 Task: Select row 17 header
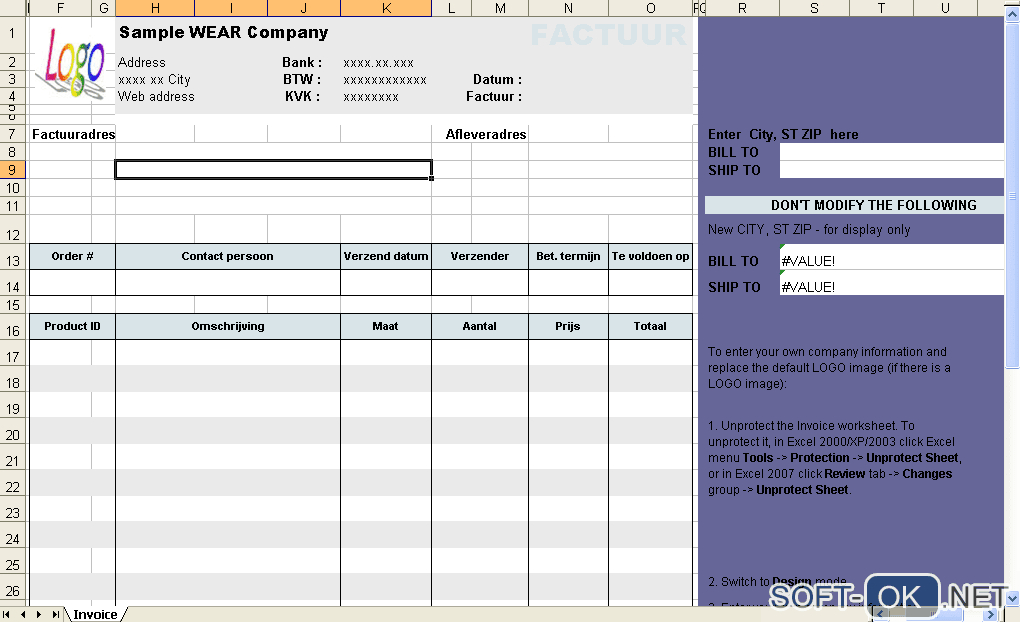(x=12, y=353)
